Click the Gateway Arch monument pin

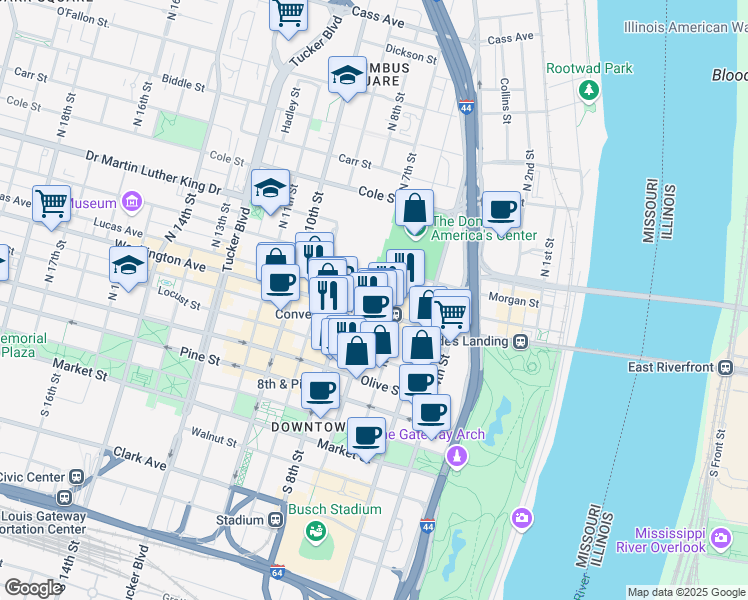coord(457,457)
